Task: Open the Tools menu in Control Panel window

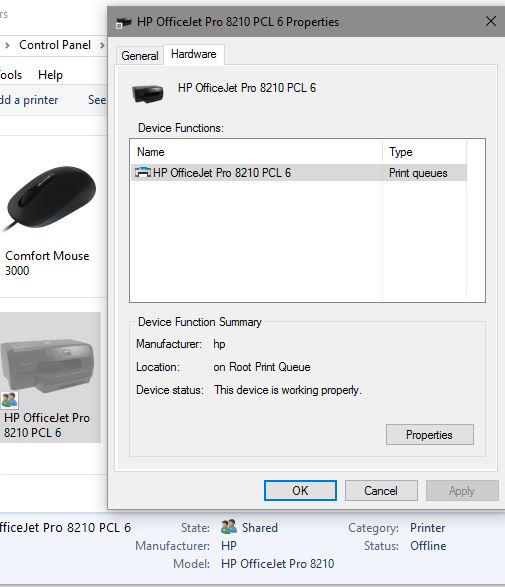Action: pyautogui.click(x=10, y=75)
